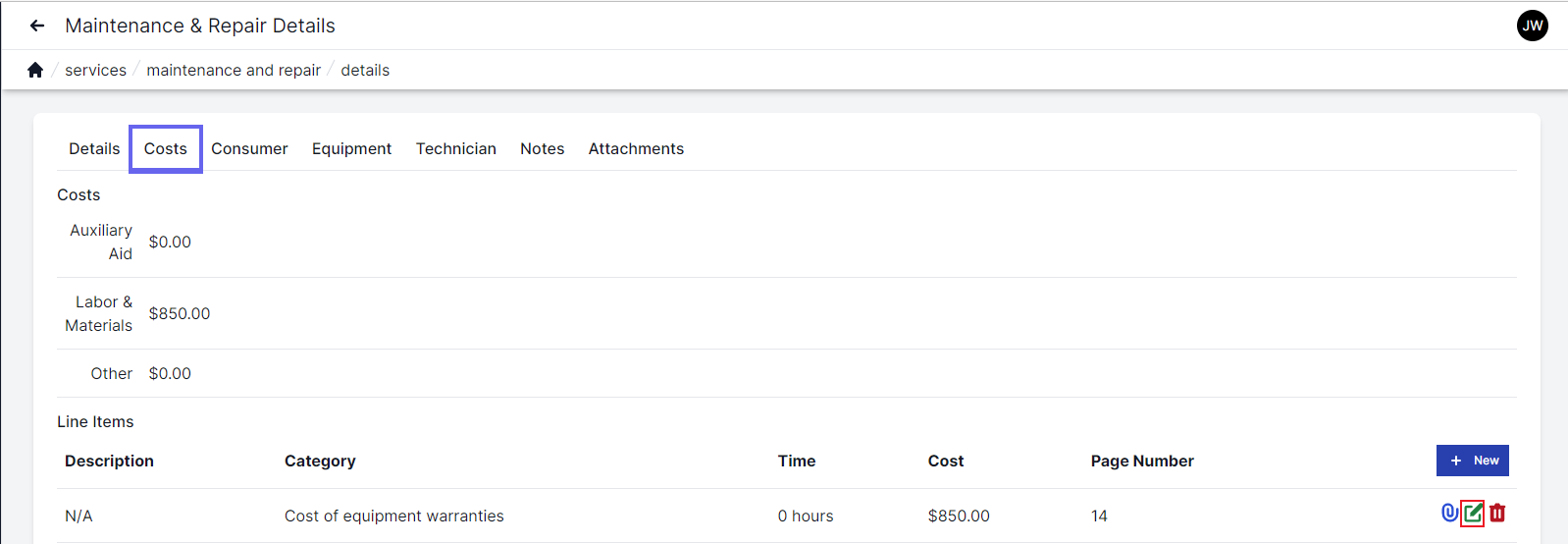The image size is (1568, 544).
Task: Select the $850.00 cost cell in row
Action: 959,516
